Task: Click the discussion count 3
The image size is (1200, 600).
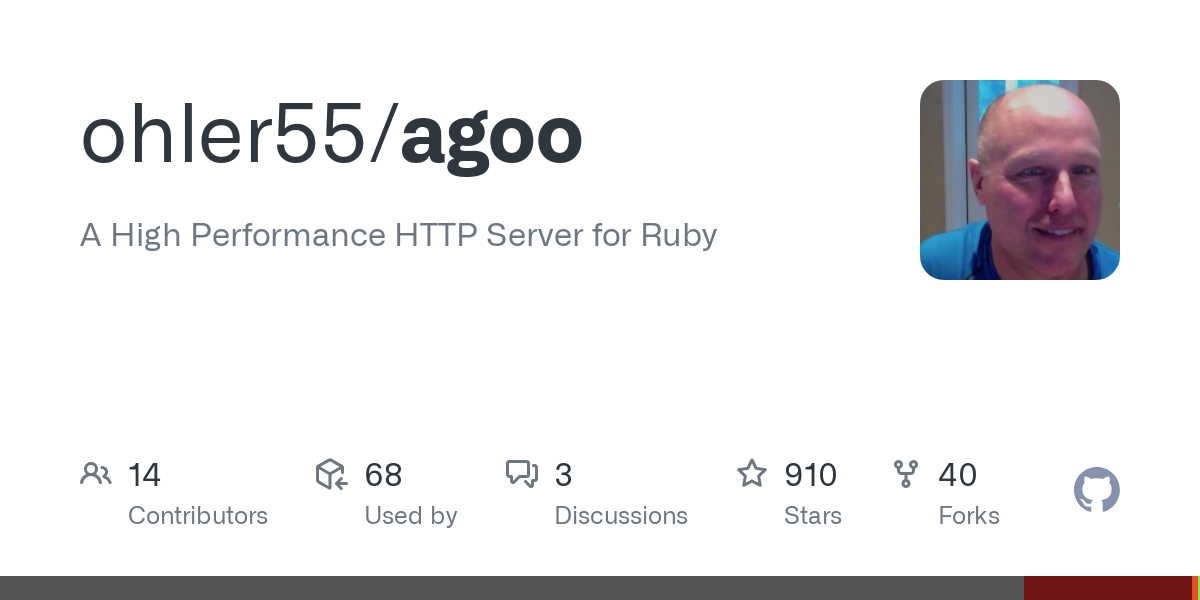Action: tap(563, 475)
